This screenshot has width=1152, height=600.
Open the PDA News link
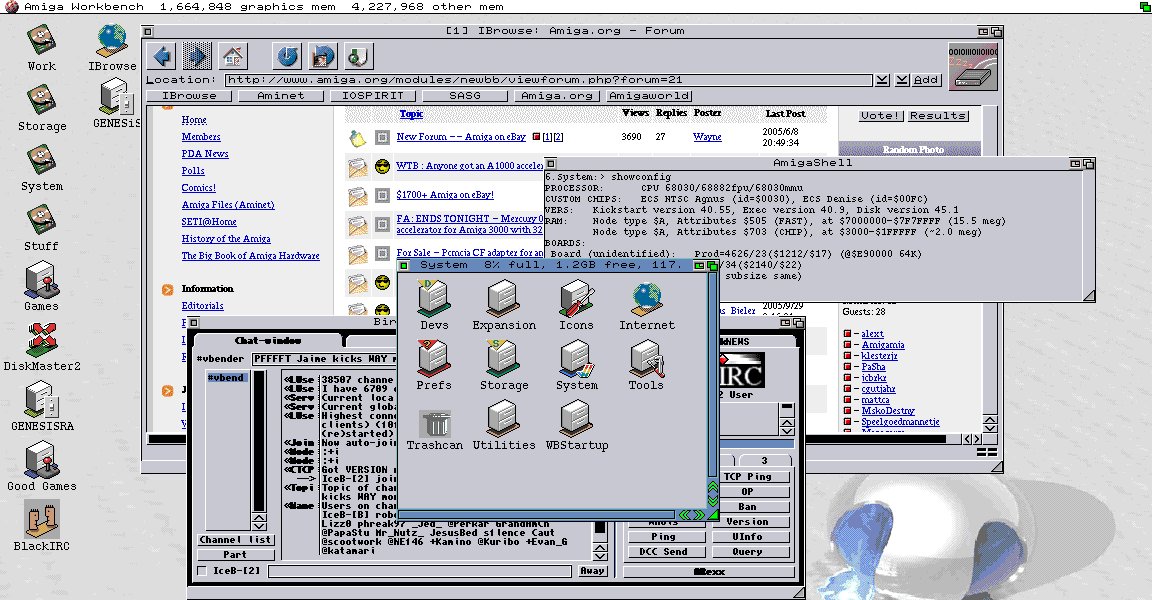205,153
